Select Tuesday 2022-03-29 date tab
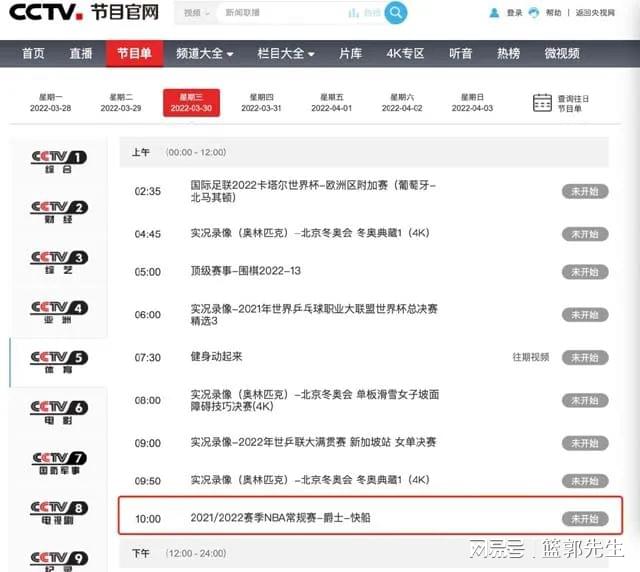 (x=121, y=102)
